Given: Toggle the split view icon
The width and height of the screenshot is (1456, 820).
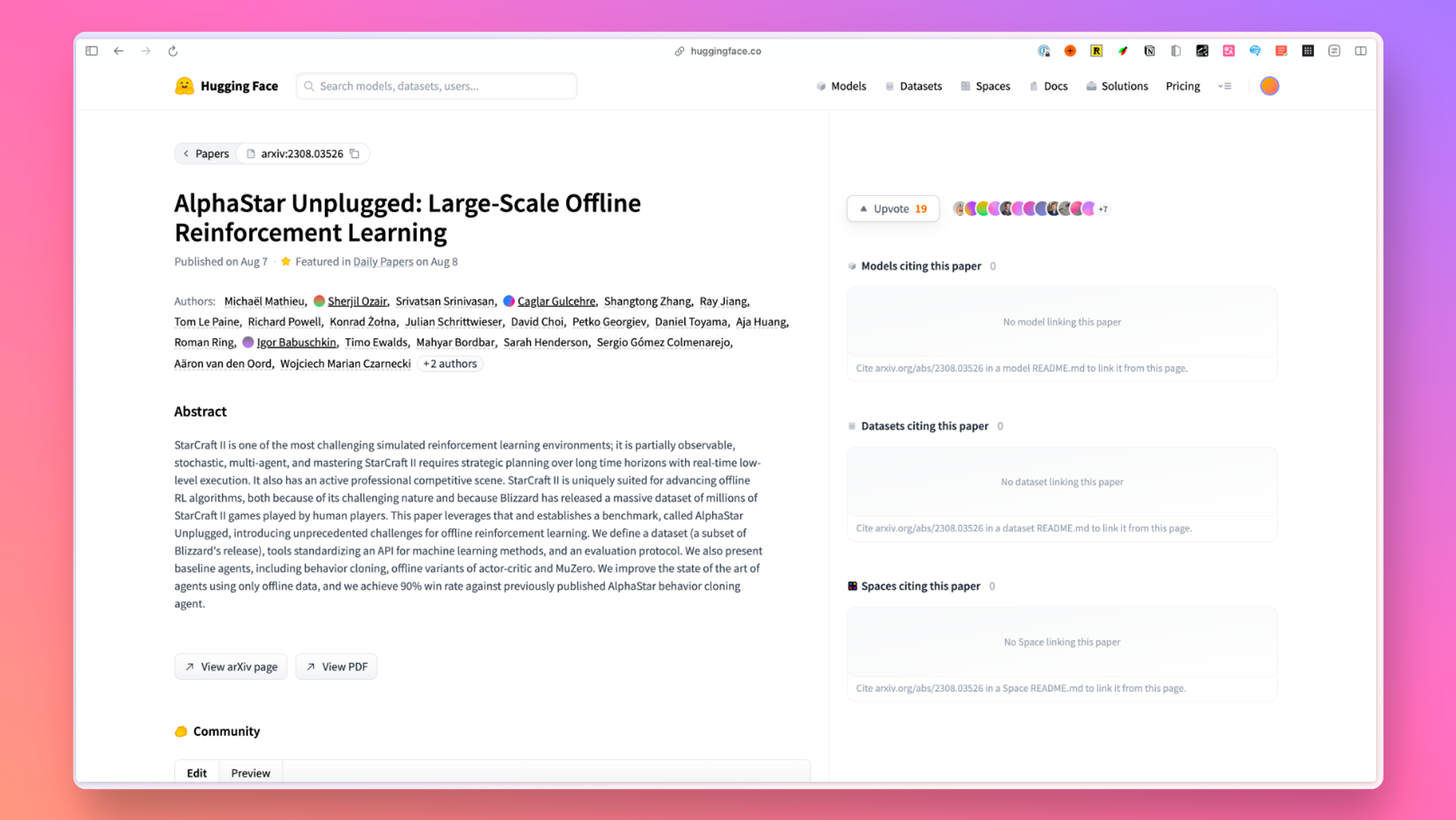Looking at the screenshot, I should click(1361, 51).
